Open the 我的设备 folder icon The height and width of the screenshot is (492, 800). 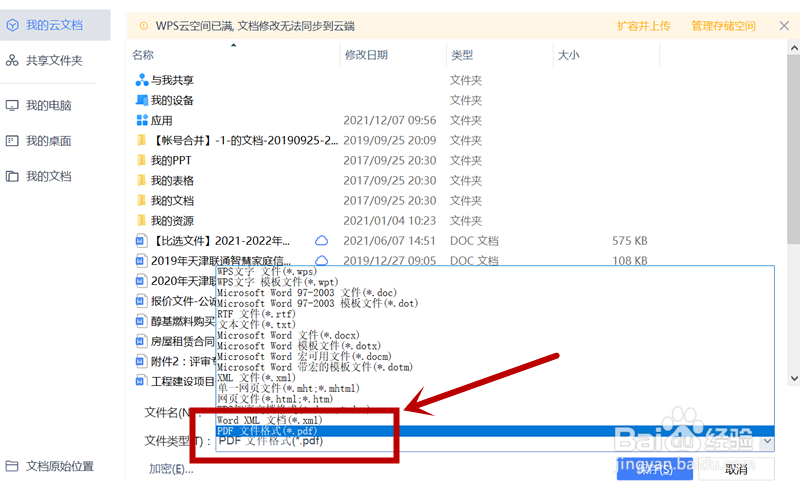[x=141, y=100]
